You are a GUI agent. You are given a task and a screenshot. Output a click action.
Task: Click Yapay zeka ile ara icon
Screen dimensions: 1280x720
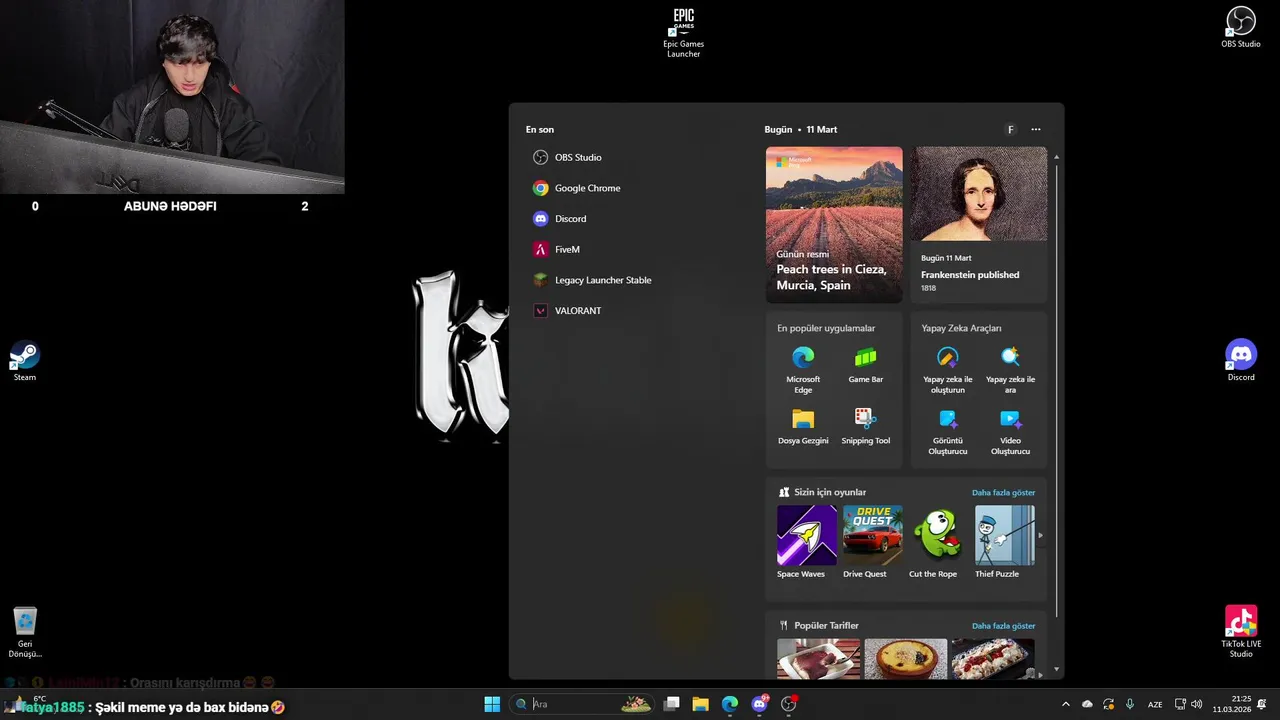click(x=1011, y=369)
